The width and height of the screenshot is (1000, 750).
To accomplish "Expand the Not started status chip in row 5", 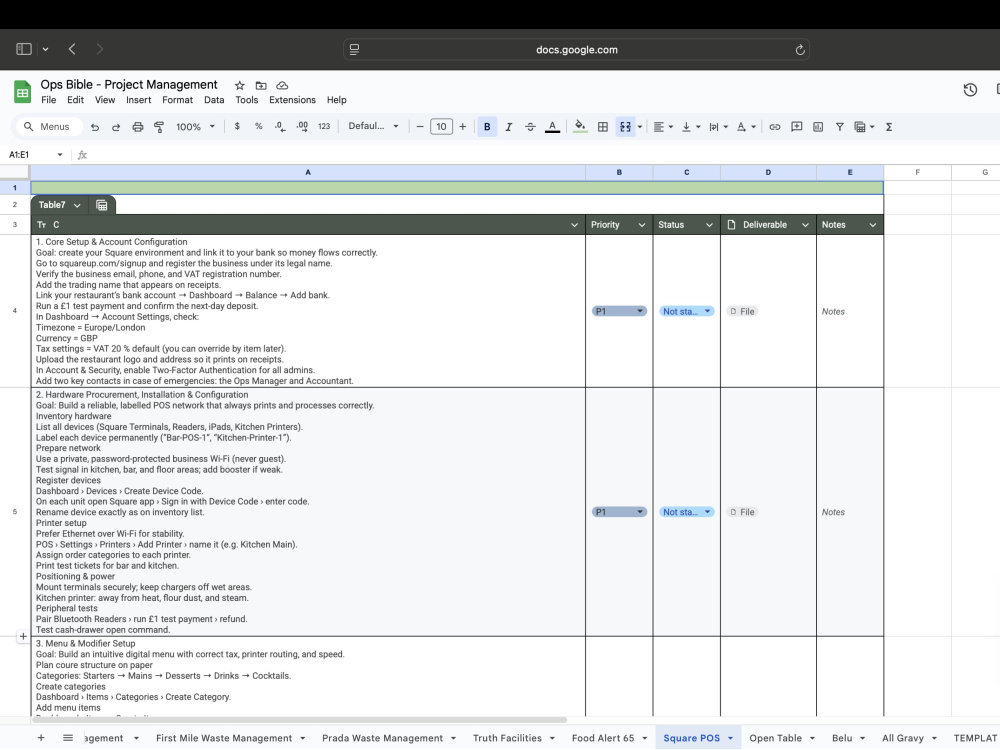I will point(686,512).
